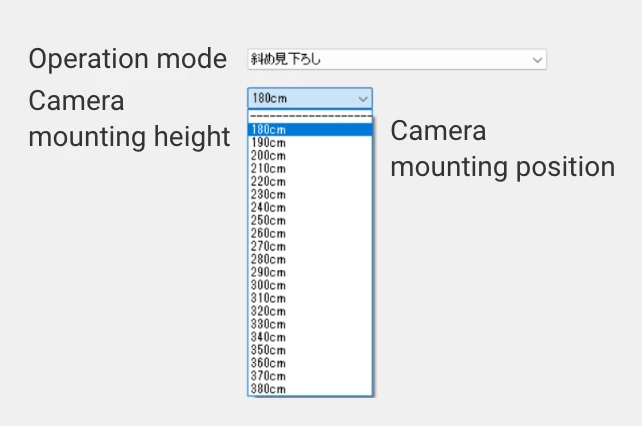Choose 210cm mounting height option
Screen dimensions: 642x426
click(x=310, y=169)
